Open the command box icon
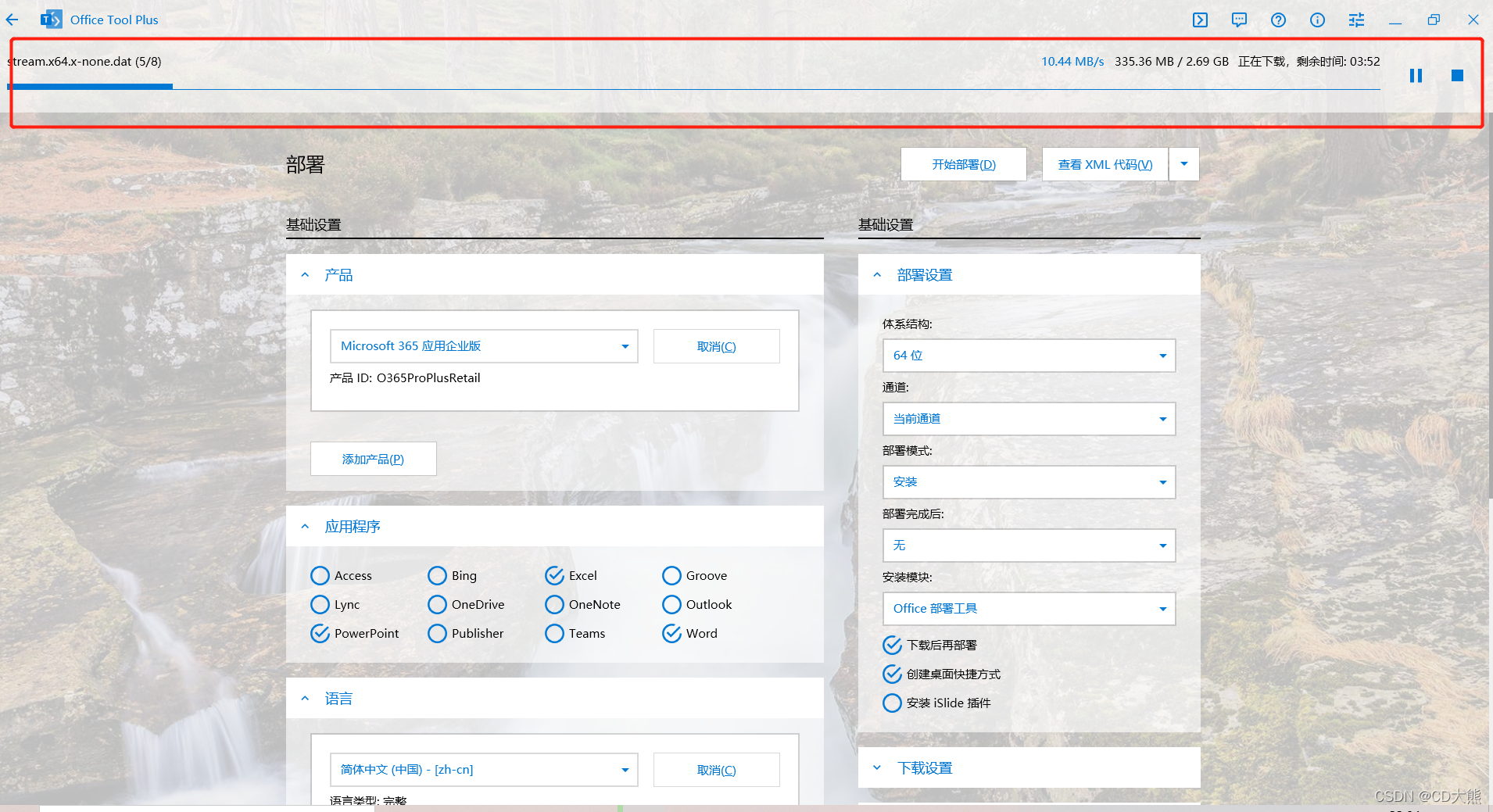 [x=1200, y=20]
